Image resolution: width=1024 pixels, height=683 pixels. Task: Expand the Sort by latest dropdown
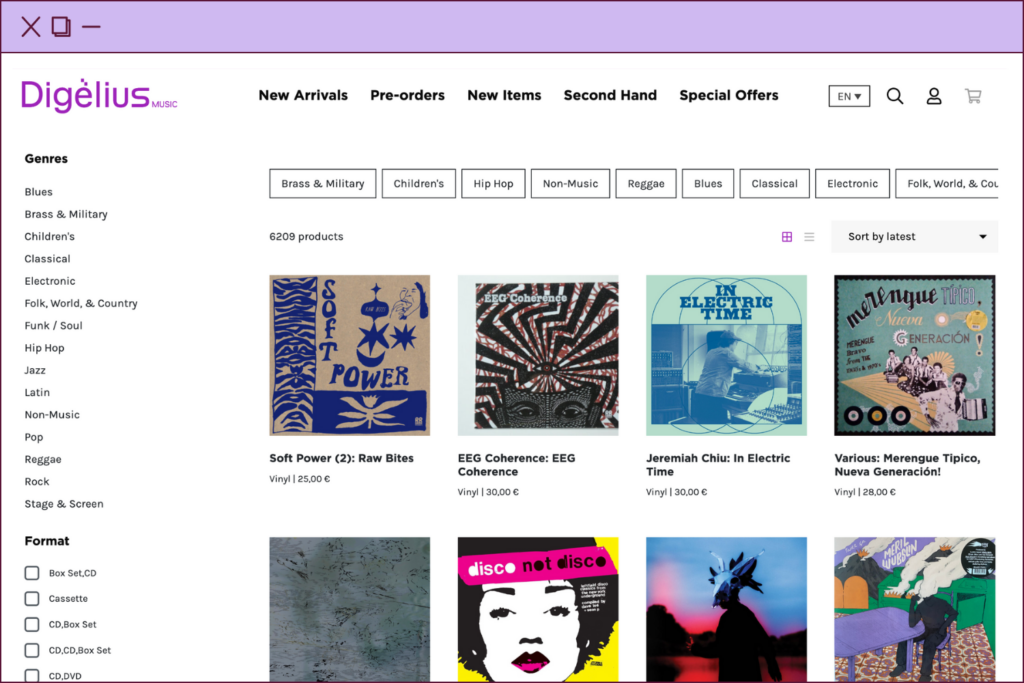tap(914, 237)
